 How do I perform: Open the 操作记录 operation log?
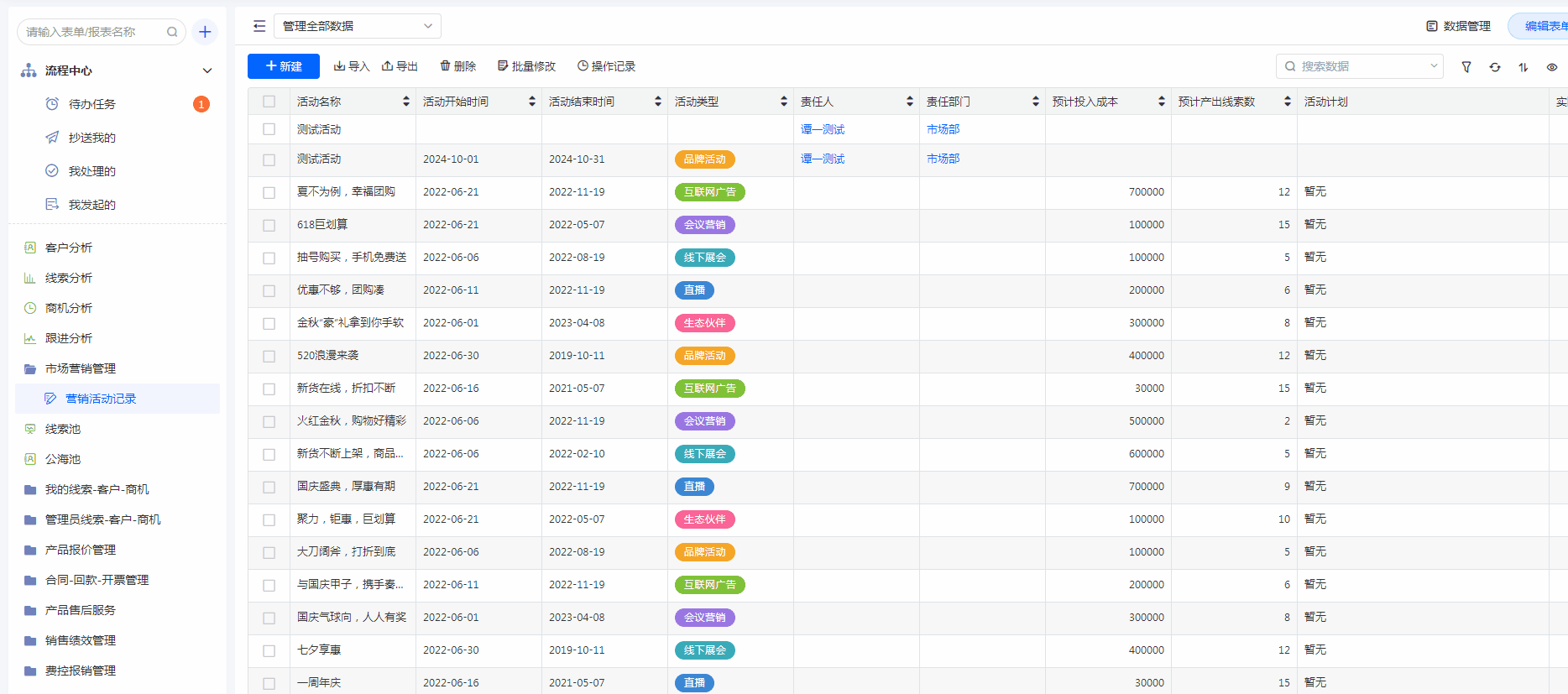click(606, 66)
